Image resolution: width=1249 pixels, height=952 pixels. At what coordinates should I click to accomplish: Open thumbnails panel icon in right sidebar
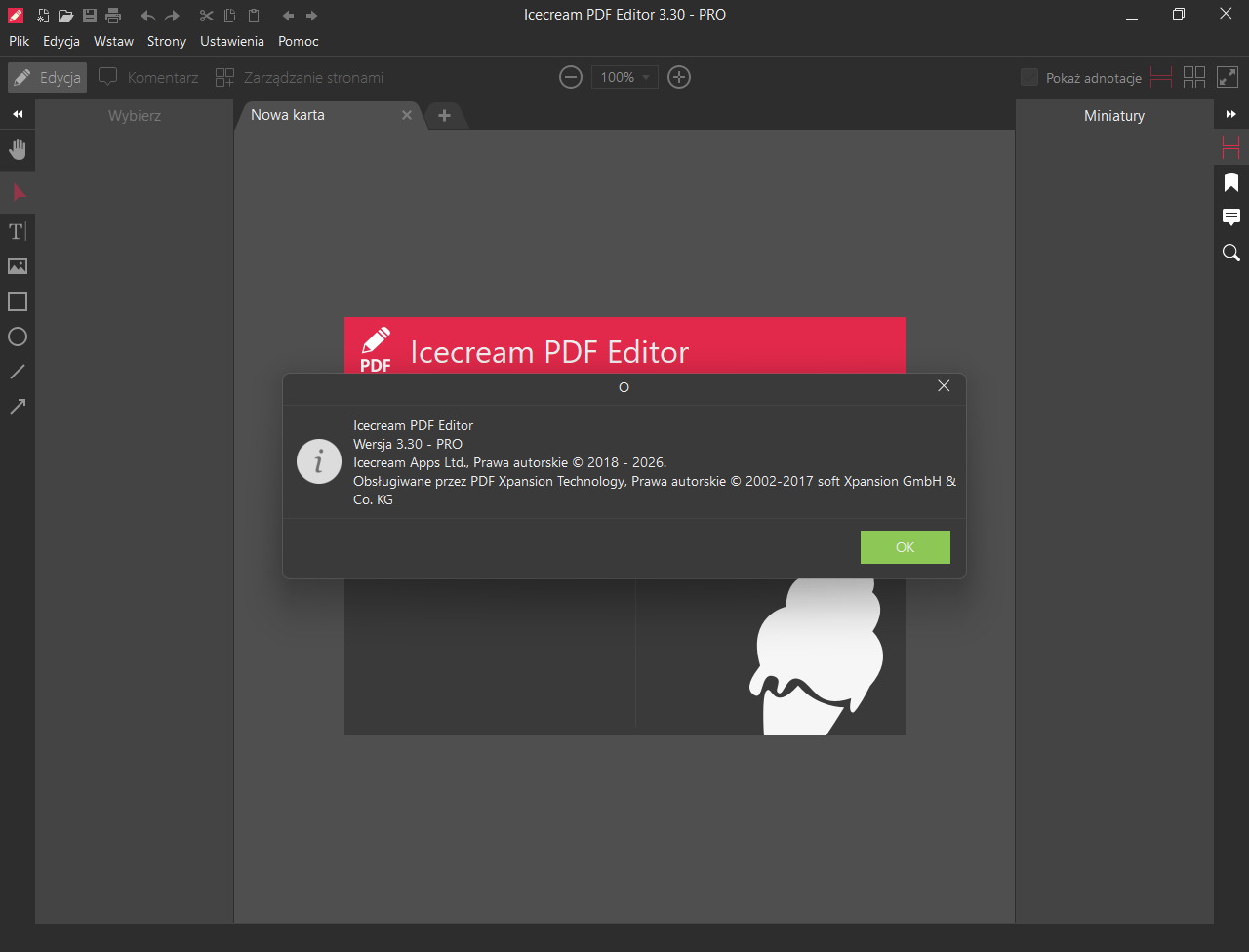[1231, 148]
